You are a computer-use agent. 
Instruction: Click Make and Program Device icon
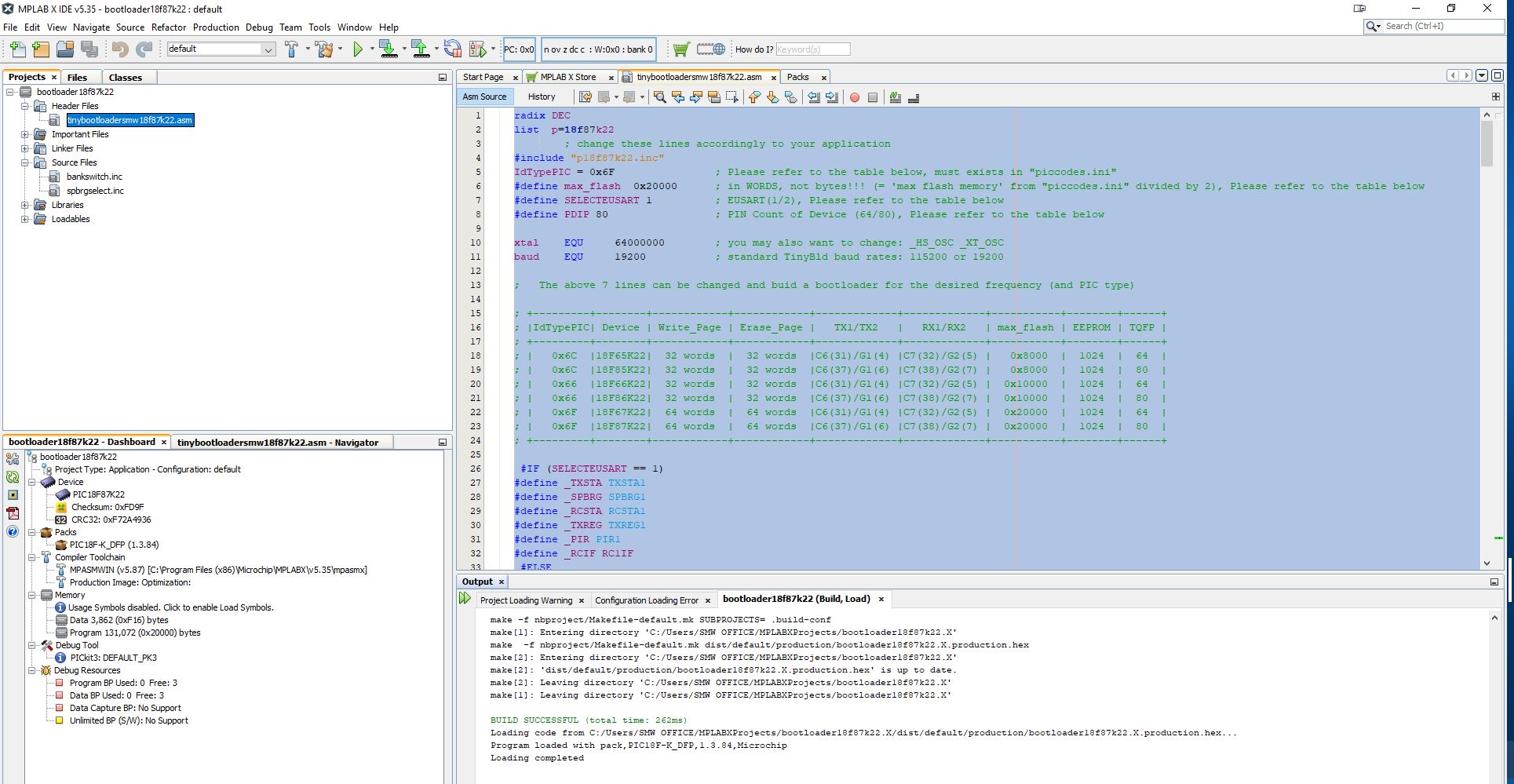pos(388,49)
